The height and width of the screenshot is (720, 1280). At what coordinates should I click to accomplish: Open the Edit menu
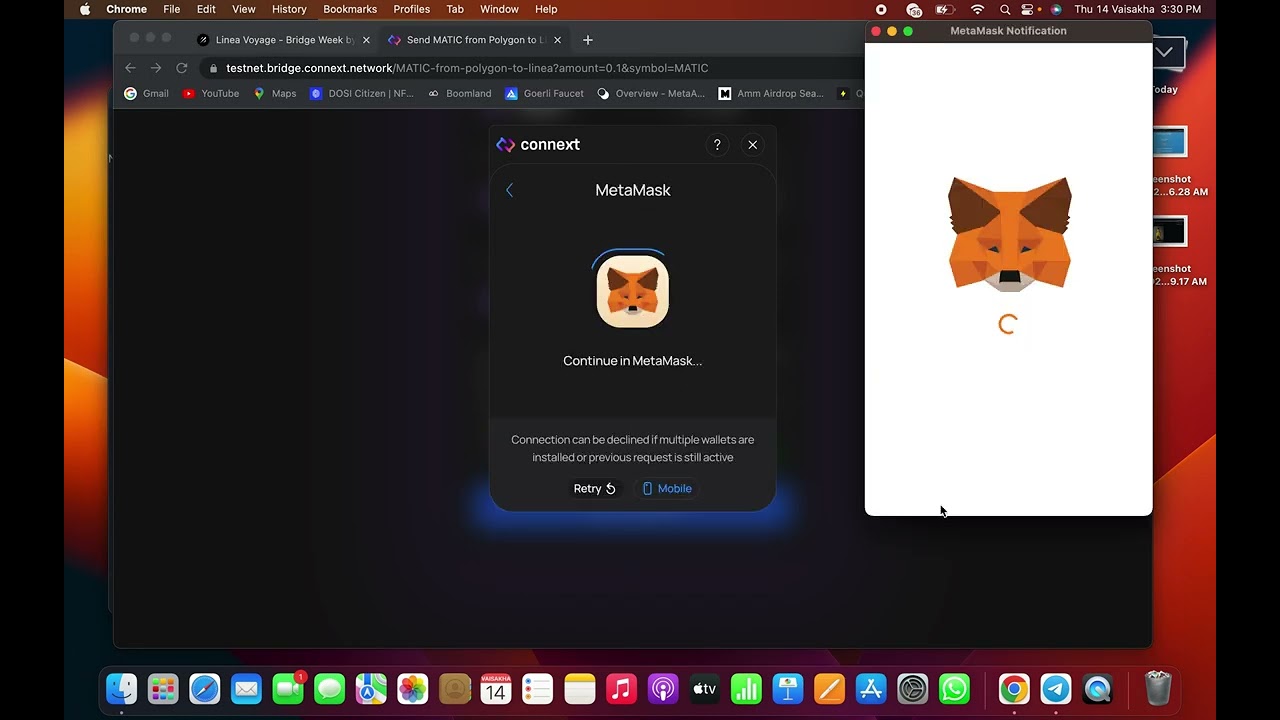206,9
